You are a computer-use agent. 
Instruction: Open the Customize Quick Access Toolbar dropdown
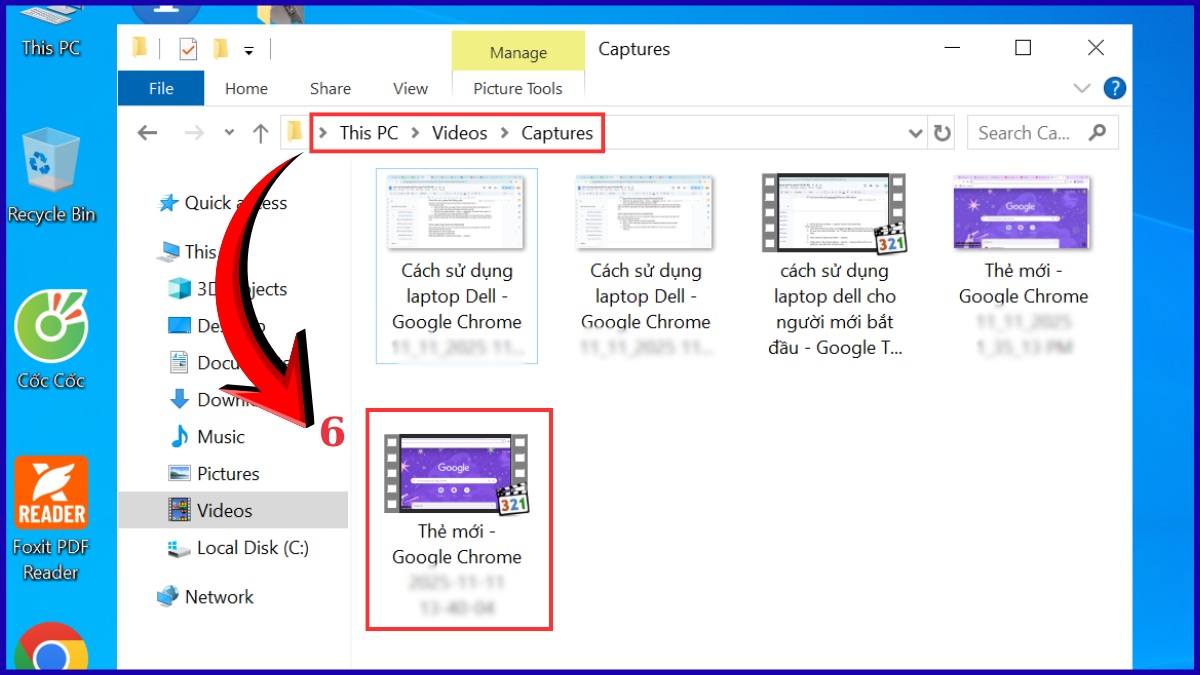pos(249,50)
